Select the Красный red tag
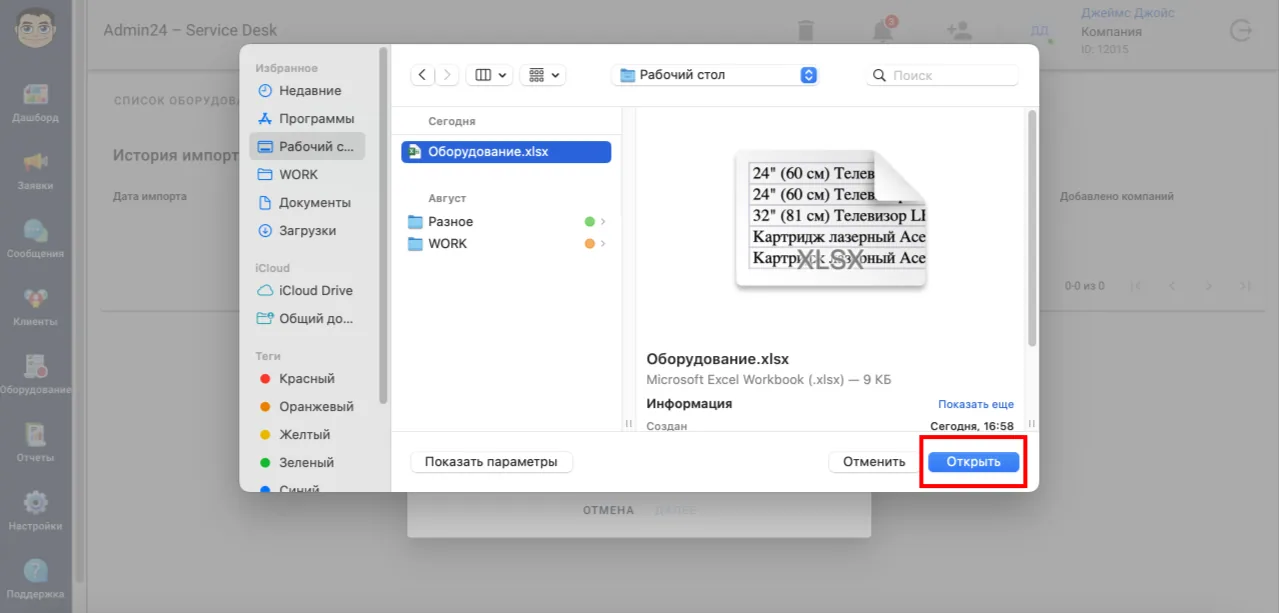This screenshot has width=1279, height=613. pyautogui.click(x=306, y=379)
